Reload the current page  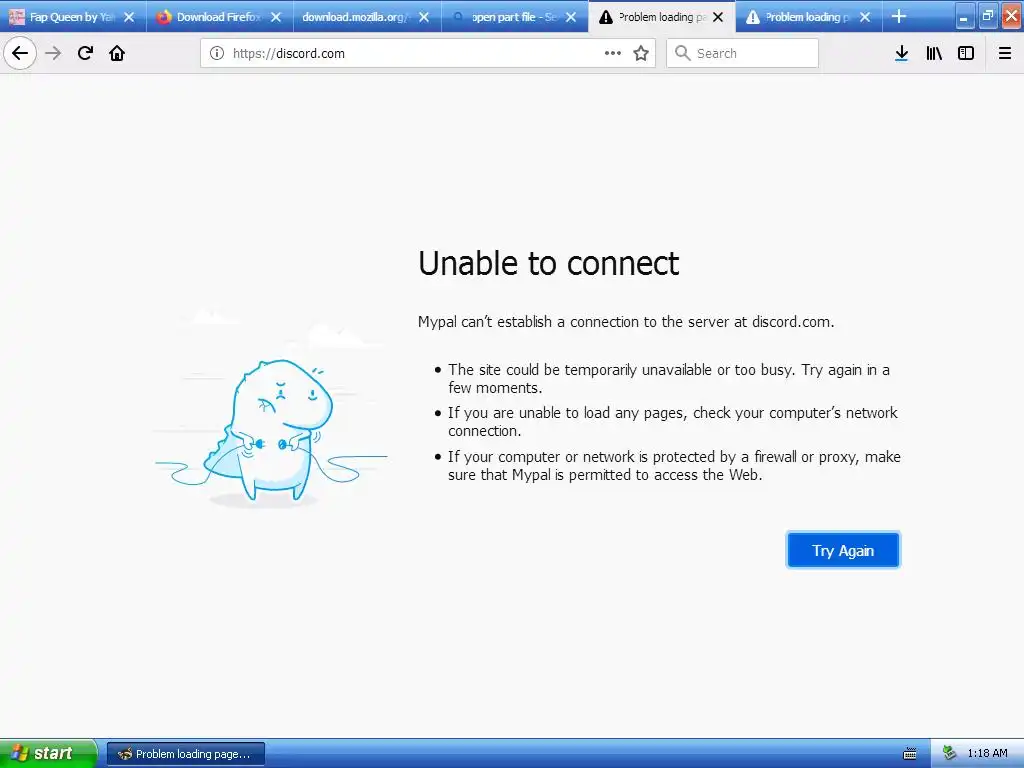(x=85, y=53)
